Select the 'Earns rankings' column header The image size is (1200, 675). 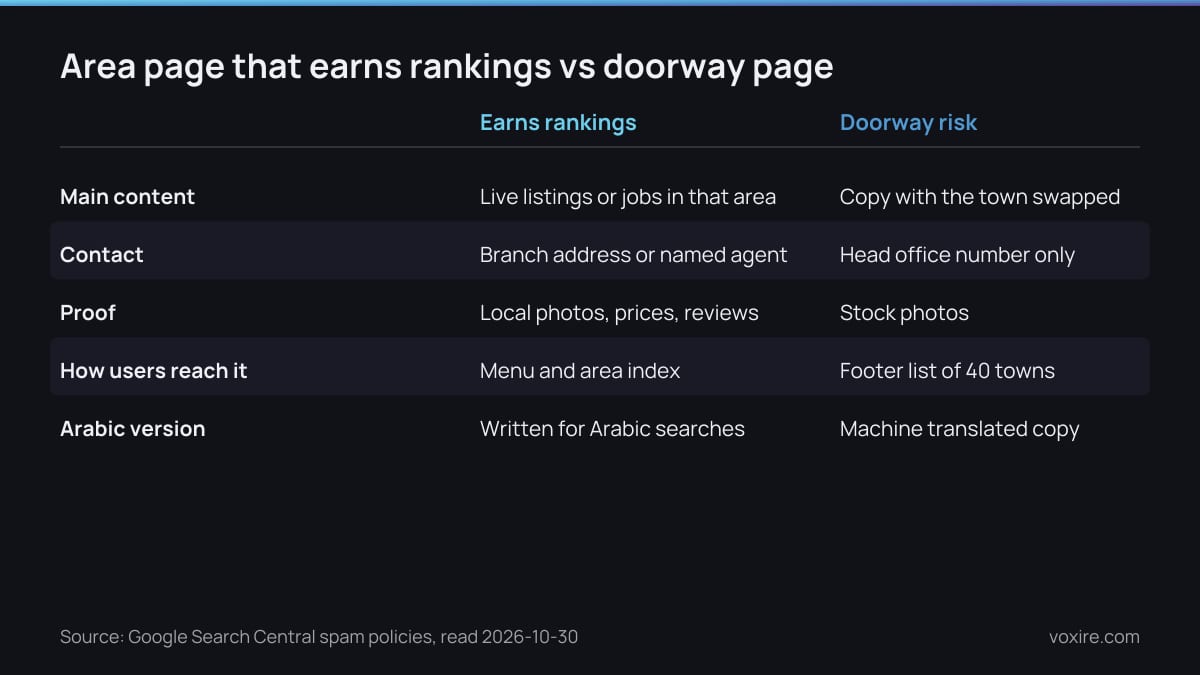click(x=558, y=122)
